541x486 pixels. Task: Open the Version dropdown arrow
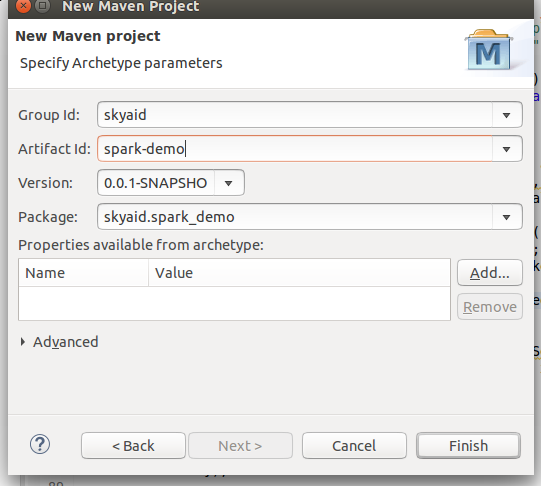[x=229, y=183]
